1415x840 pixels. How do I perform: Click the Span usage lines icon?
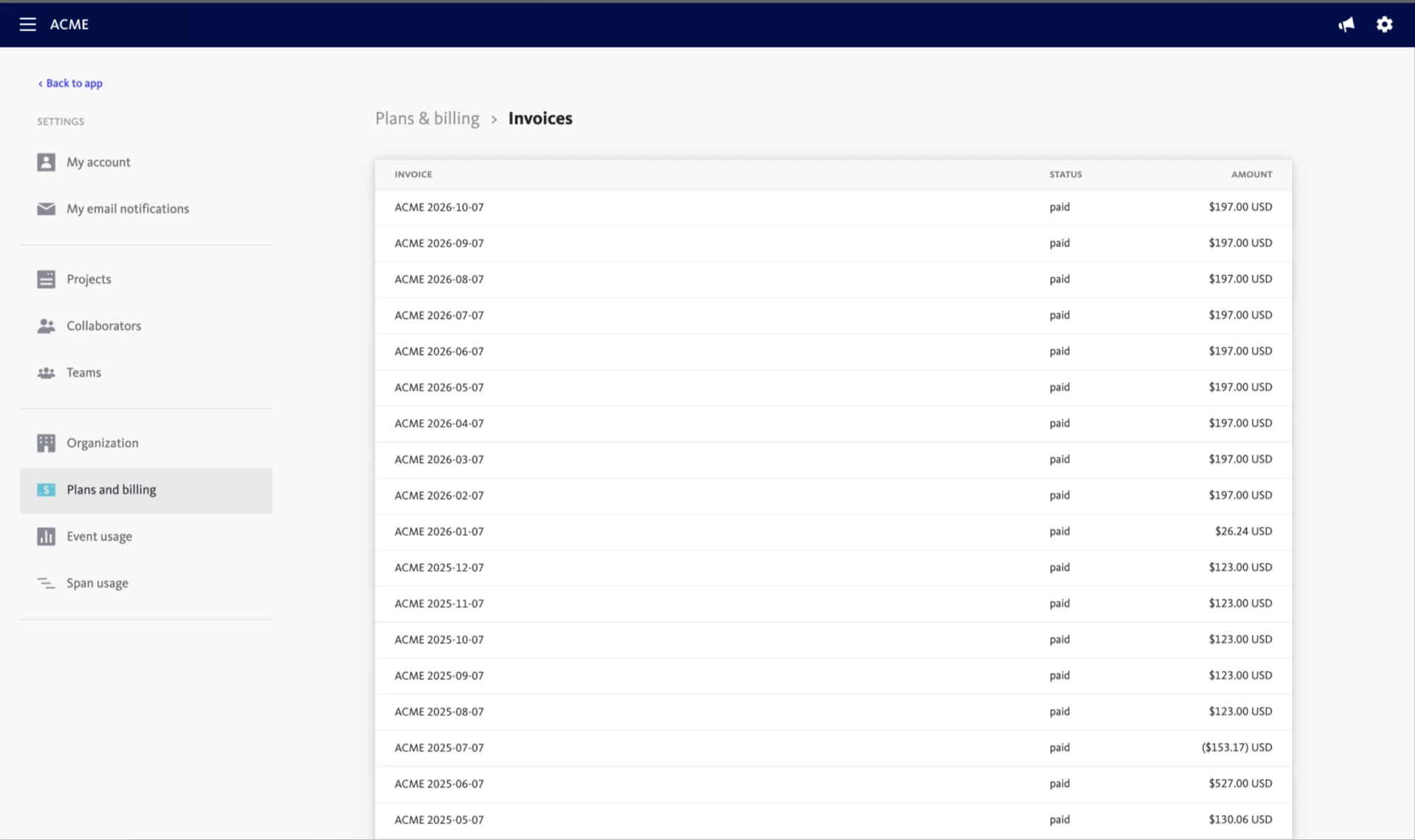46,583
